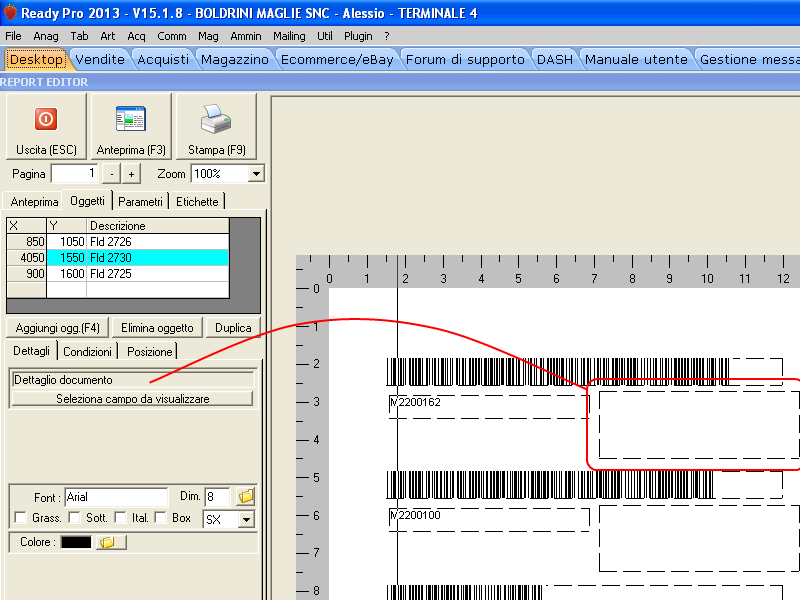Switch to the Desktop tab
Viewport: 800px width, 600px height.
coord(36,60)
